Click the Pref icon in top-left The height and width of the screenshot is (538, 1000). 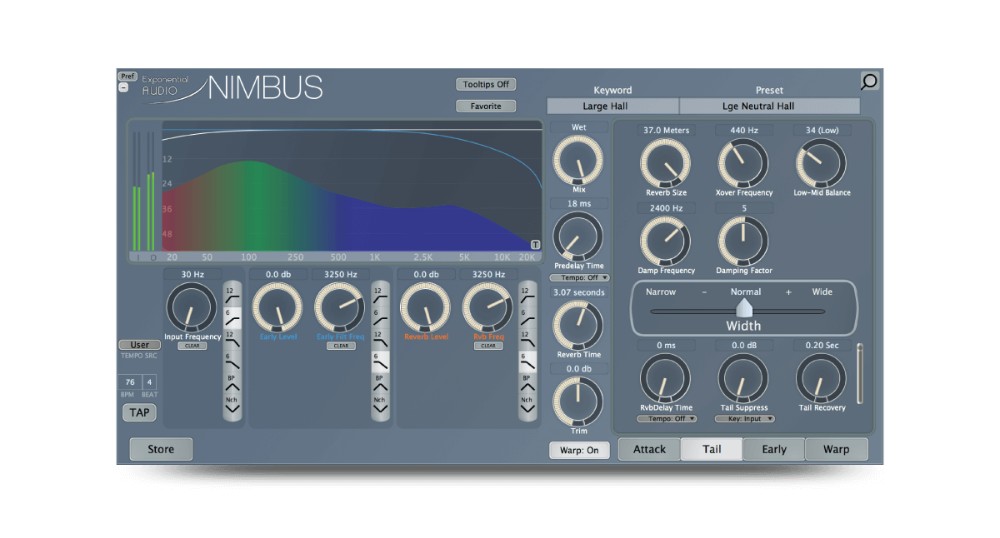pyautogui.click(x=128, y=76)
